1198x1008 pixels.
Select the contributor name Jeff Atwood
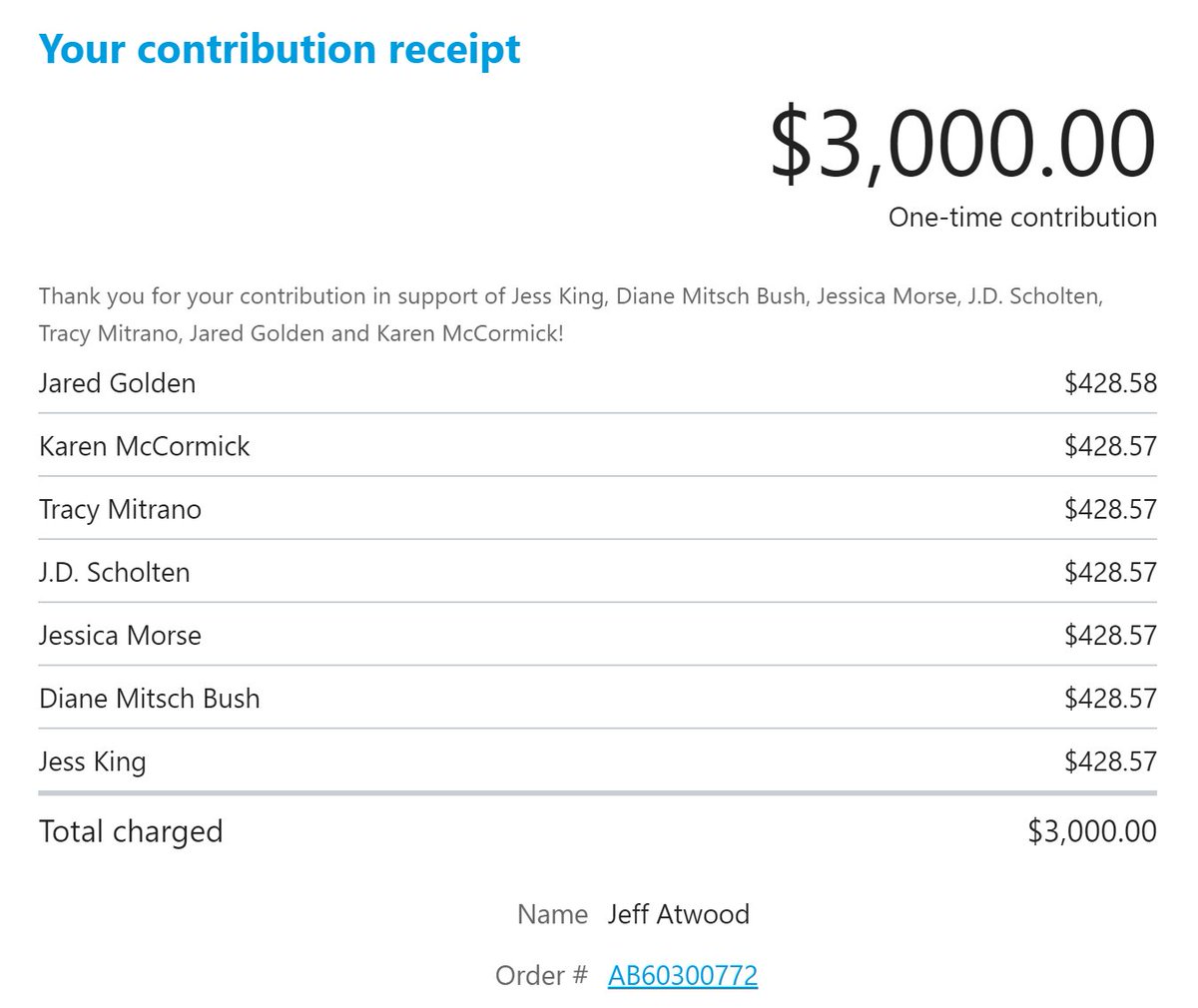[678, 914]
